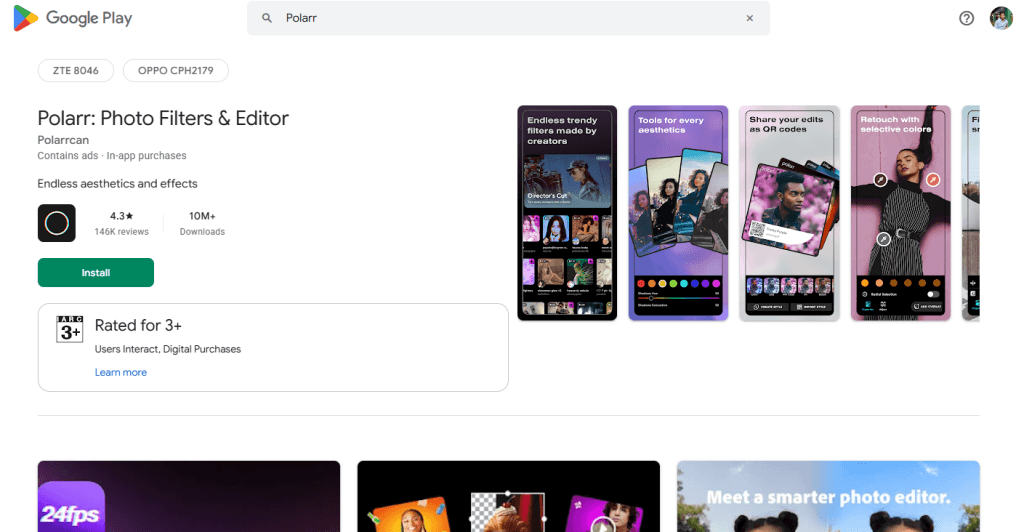
Task: Click the black Polarr app icon
Action: (57, 223)
